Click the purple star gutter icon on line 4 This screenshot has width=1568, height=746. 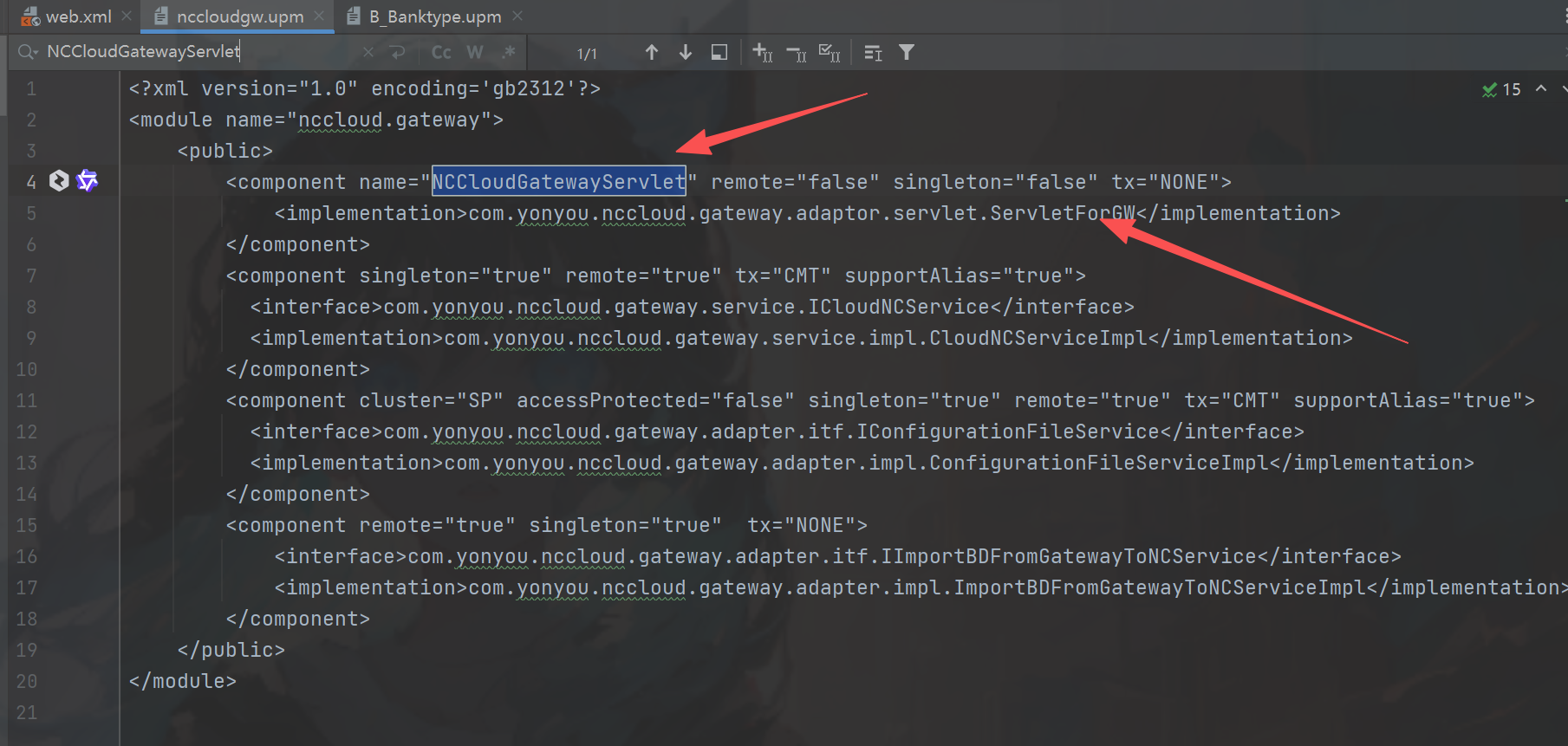tap(88, 181)
